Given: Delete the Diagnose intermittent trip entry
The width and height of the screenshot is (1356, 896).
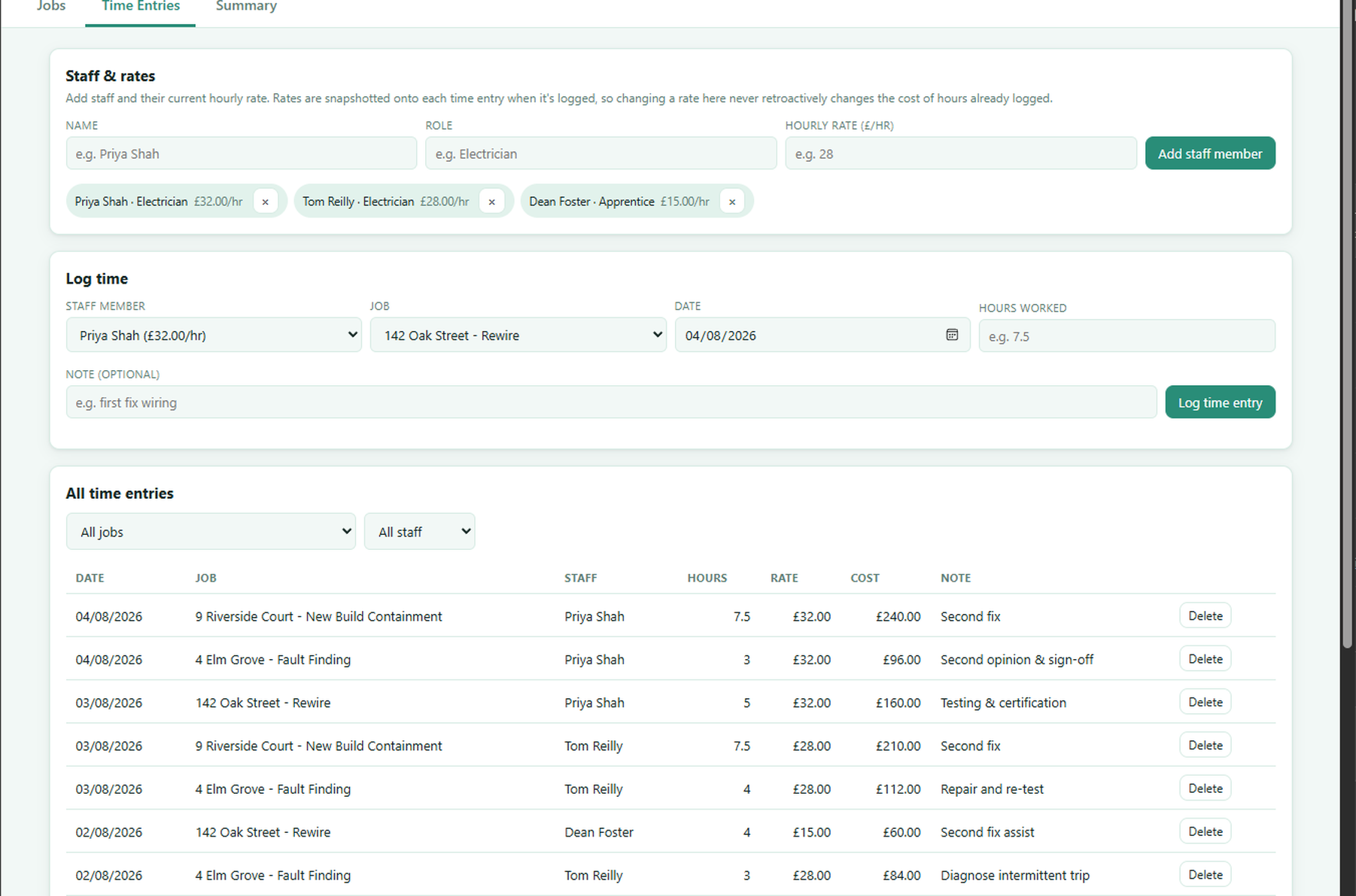Looking at the screenshot, I should click(1205, 875).
